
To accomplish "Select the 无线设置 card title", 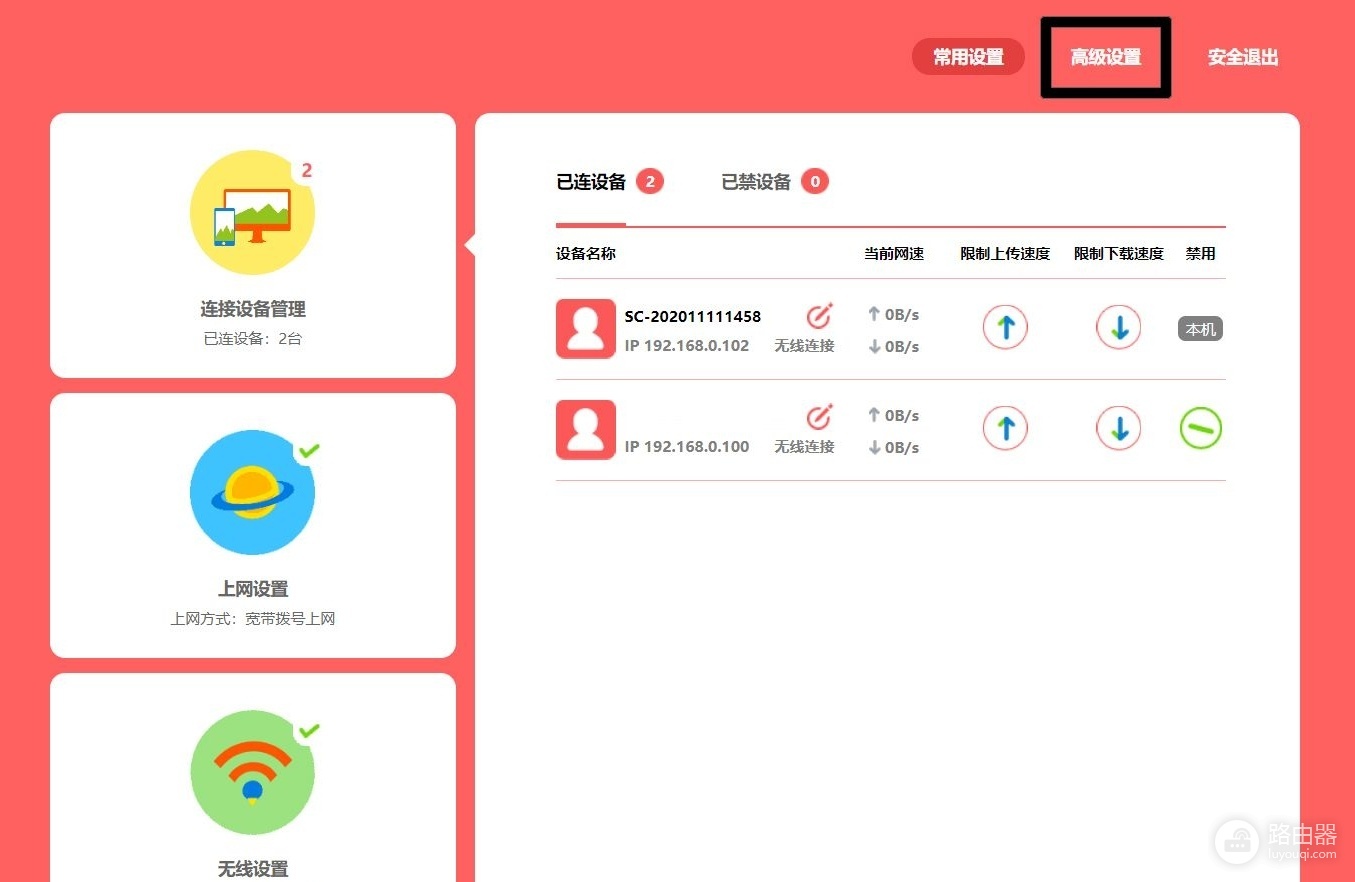I will point(253,868).
